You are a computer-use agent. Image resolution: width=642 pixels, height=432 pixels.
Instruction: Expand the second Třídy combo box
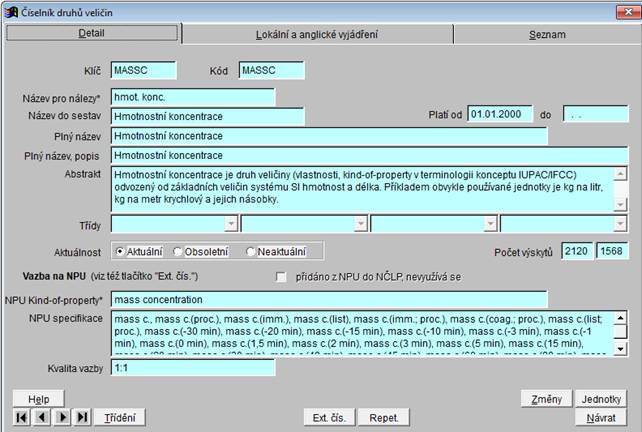pyautogui.click(x=360, y=224)
